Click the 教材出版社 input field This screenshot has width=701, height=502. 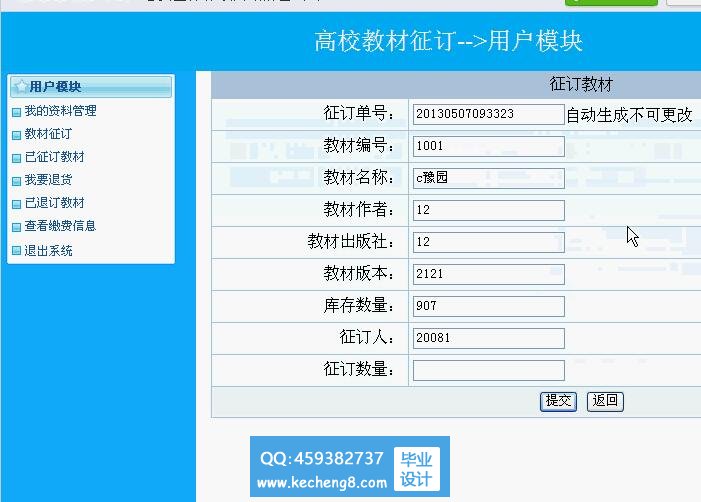click(x=489, y=242)
